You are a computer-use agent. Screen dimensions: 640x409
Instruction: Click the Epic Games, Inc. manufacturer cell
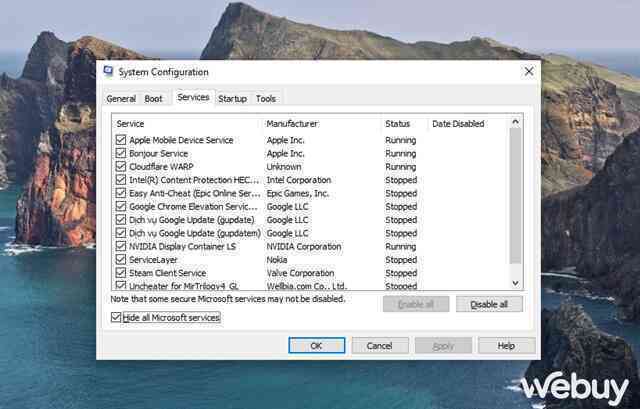tap(298, 193)
